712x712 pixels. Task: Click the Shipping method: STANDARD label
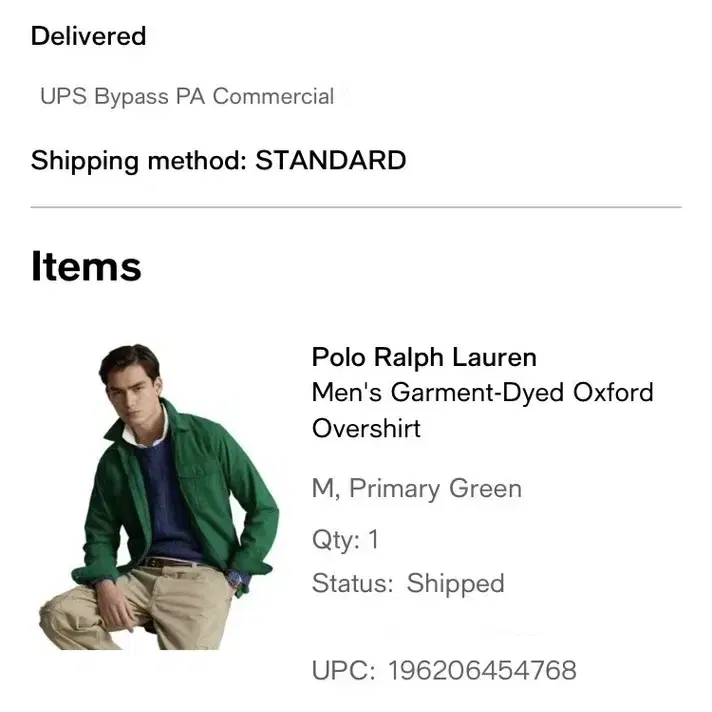pyautogui.click(x=218, y=161)
